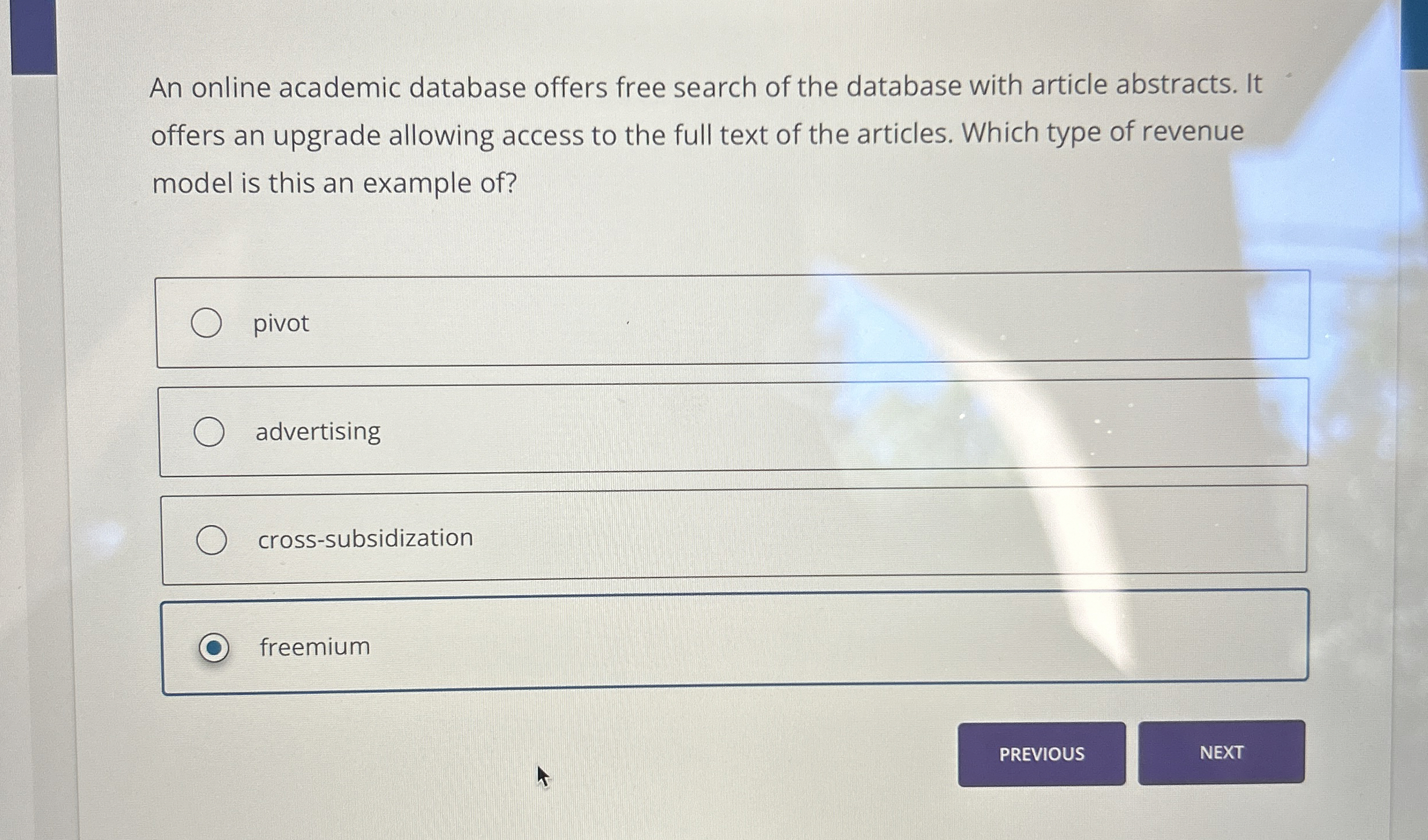Viewport: 1428px width, 840px height.
Task: Deselect freemium by choosing pivot instead
Action: coord(207,324)
